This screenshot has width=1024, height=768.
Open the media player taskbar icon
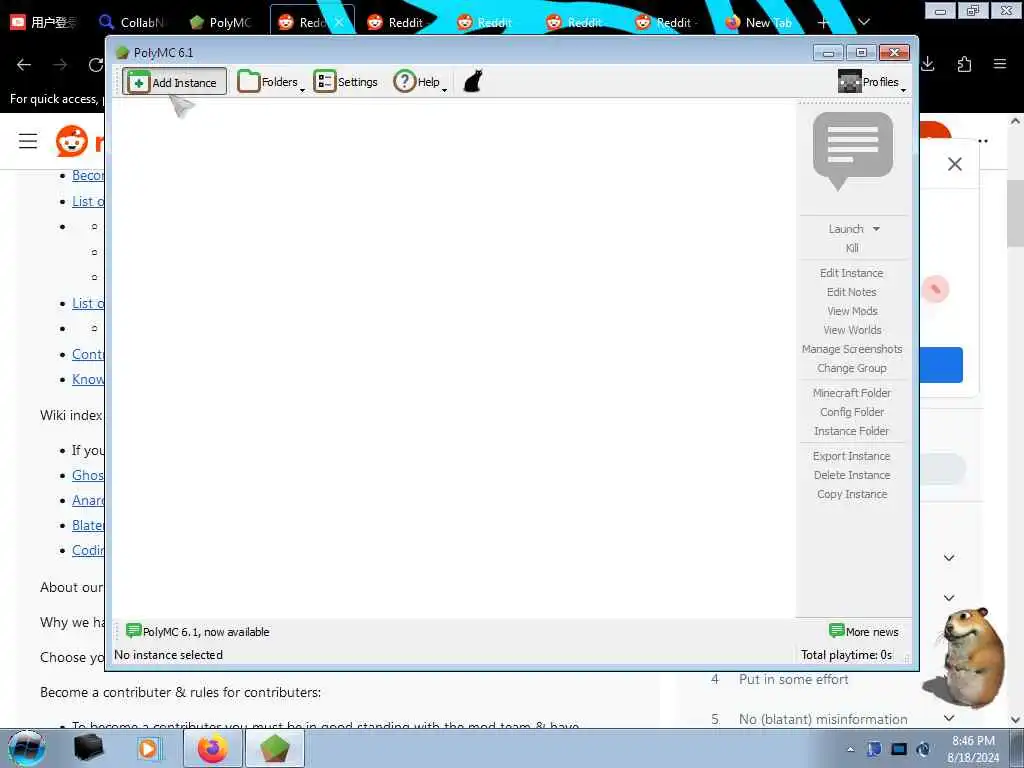click(148, 748)
